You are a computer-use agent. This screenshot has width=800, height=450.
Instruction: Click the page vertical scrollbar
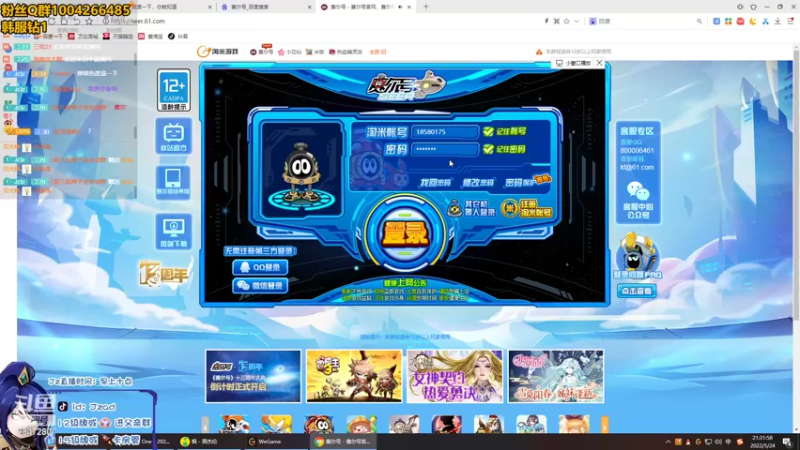[x=796, y=184]
